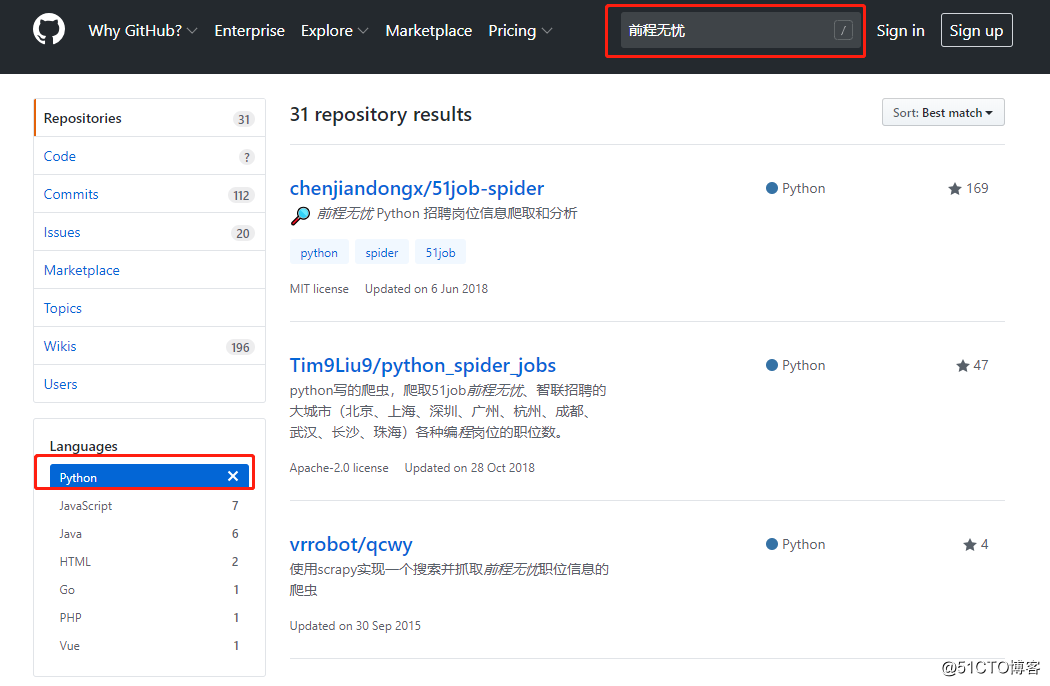This screenshot has height=686, width=1050.
Task: Expand the Explore dropdown menu
Action: 334,31
